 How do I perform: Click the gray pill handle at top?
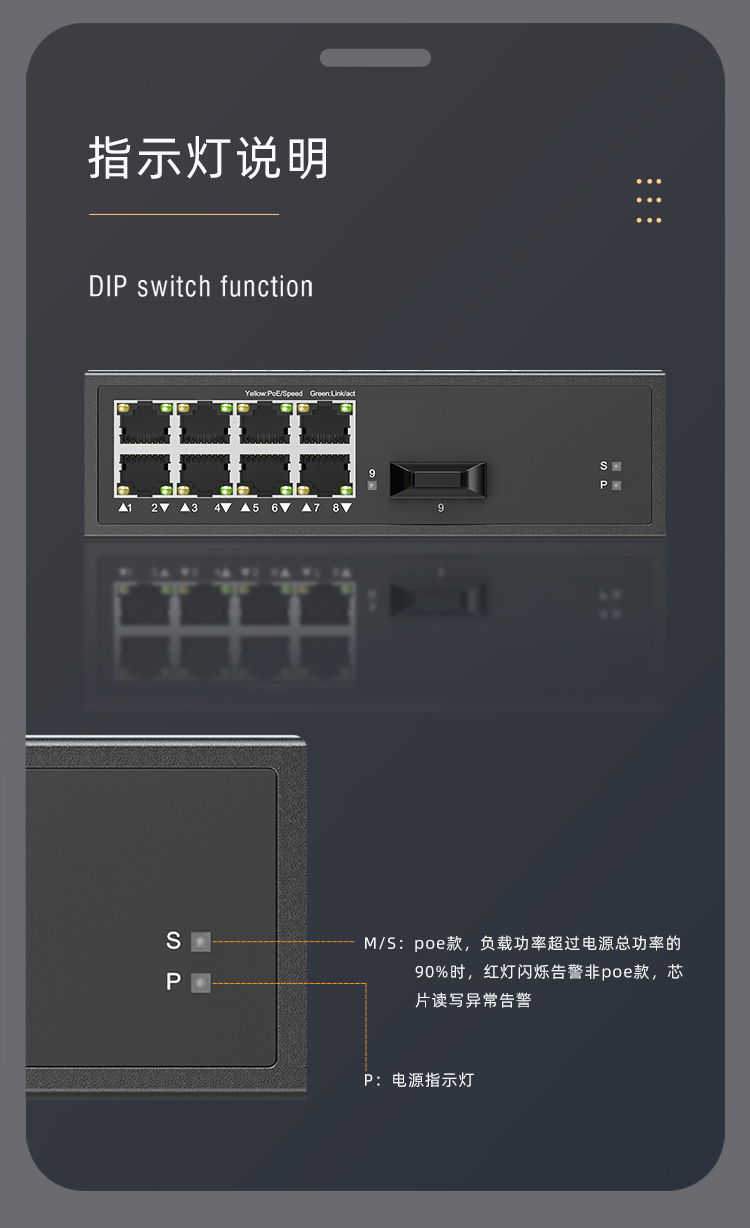375,58
